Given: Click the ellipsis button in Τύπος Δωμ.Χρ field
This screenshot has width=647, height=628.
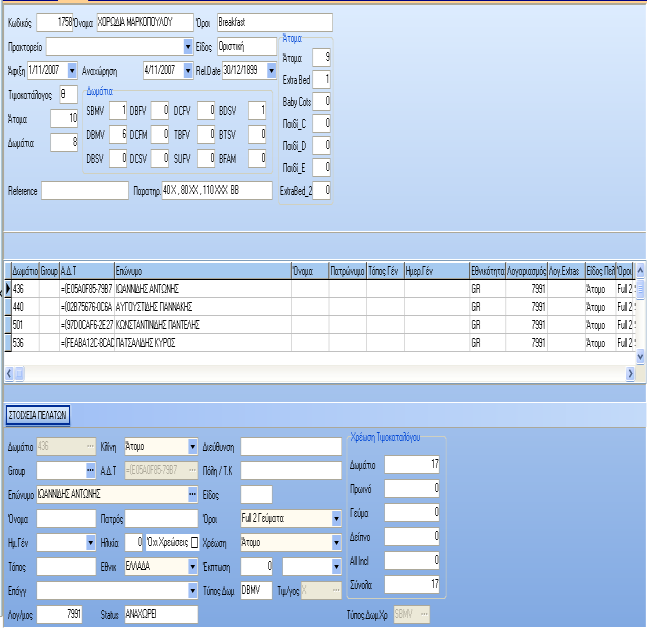Looking at the screenshot, I should tap(424, 614).
